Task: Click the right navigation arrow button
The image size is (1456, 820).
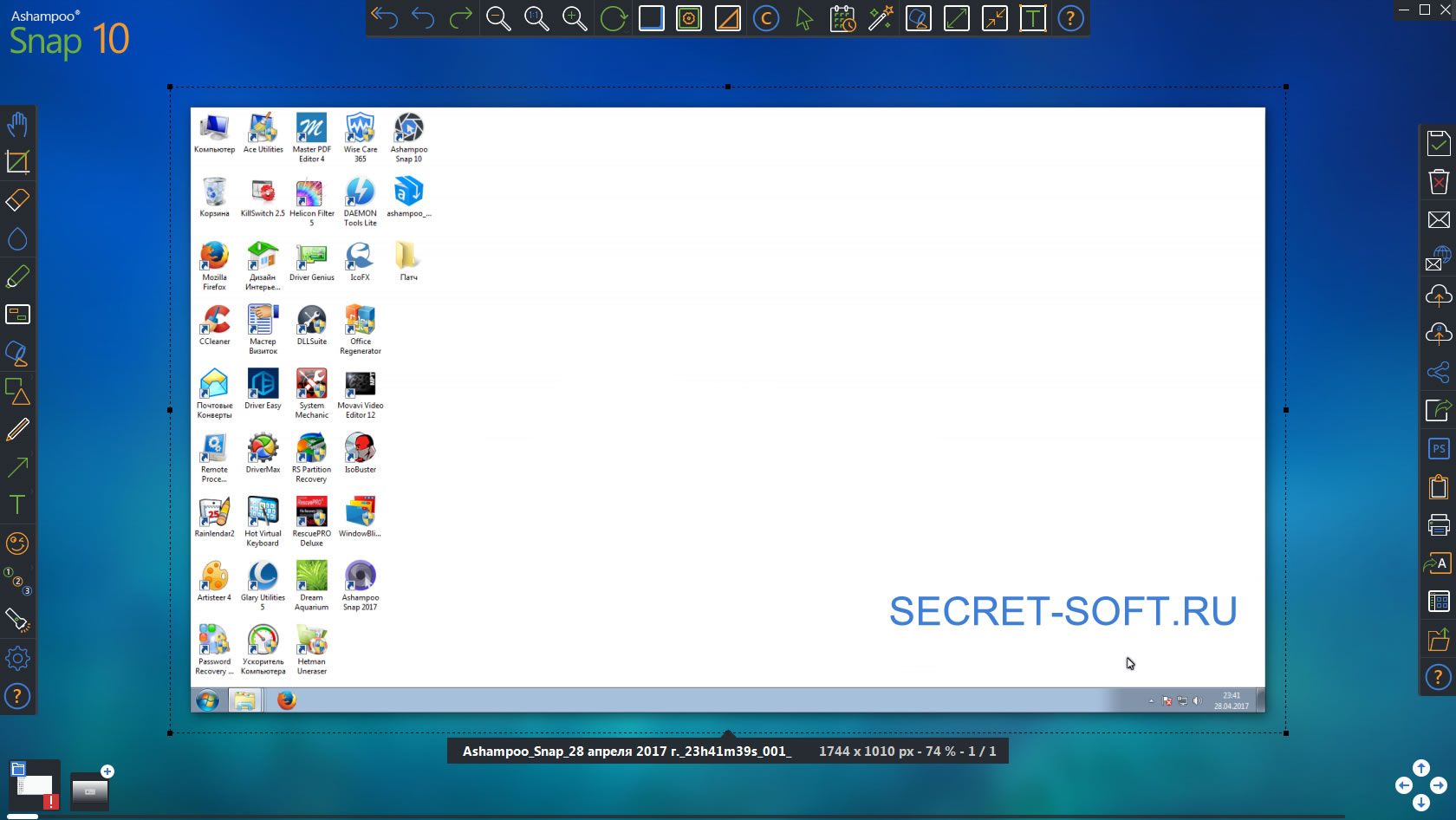Action: [x=1439, y=785]
